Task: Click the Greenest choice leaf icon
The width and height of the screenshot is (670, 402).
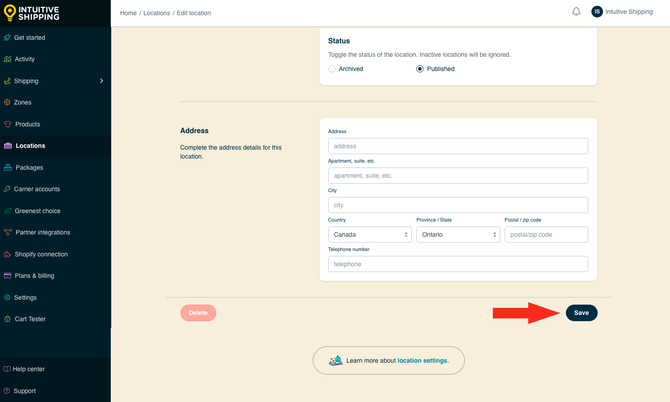Action: pyautogui.click(x=8, y=211)
